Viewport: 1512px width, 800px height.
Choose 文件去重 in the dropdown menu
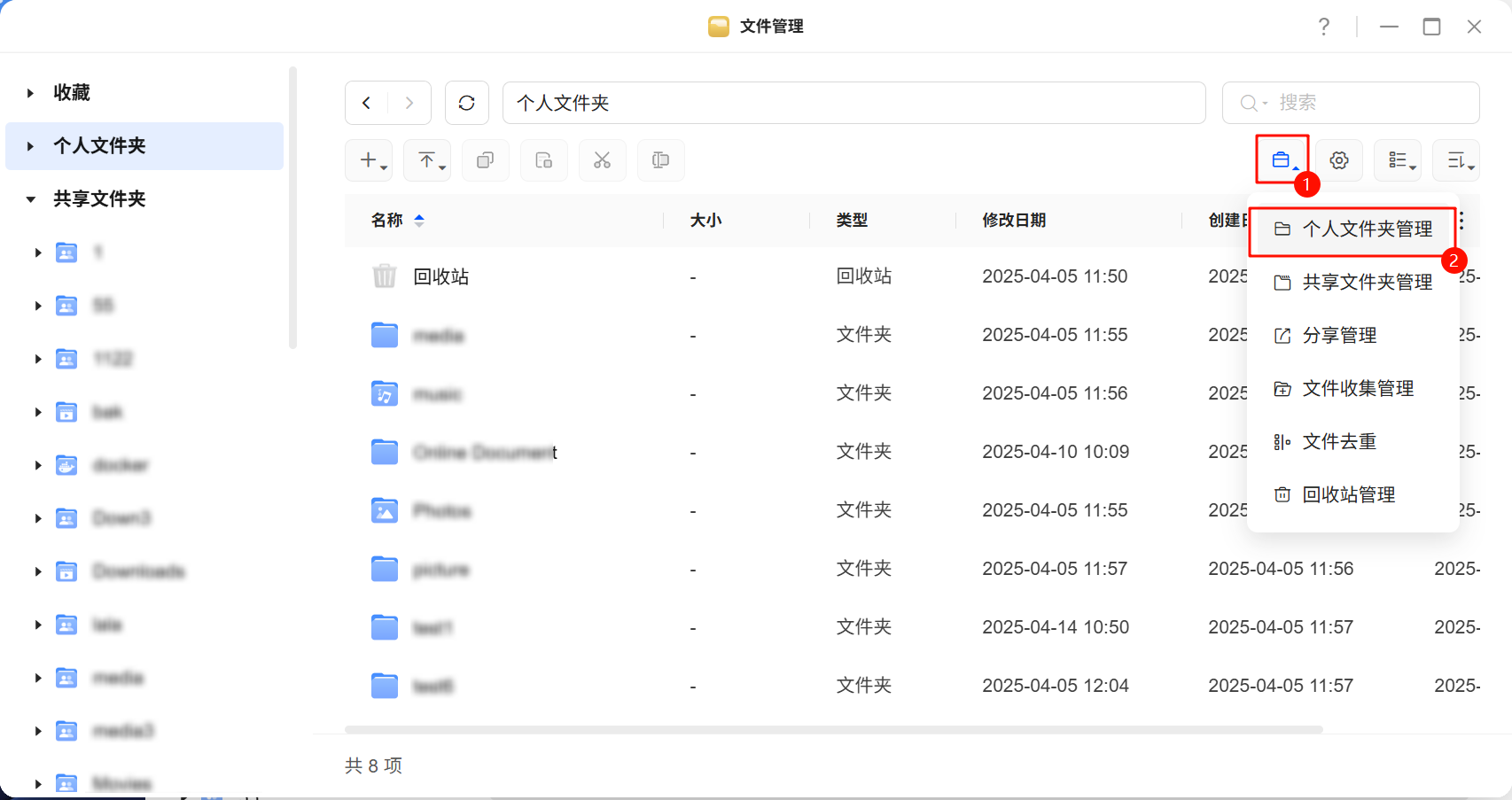(1339, 442)
